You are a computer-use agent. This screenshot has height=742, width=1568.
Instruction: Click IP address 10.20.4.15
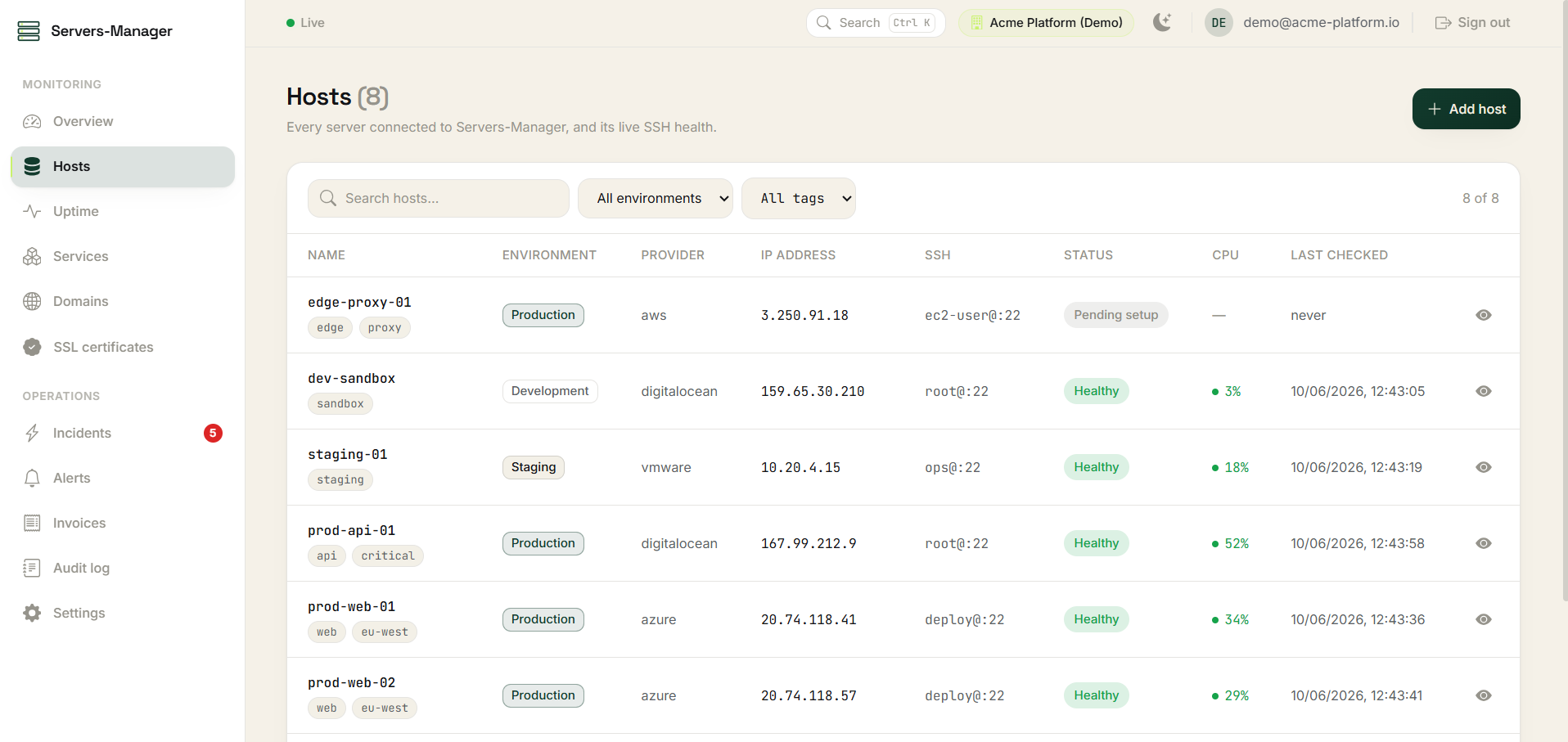[800, 467]
